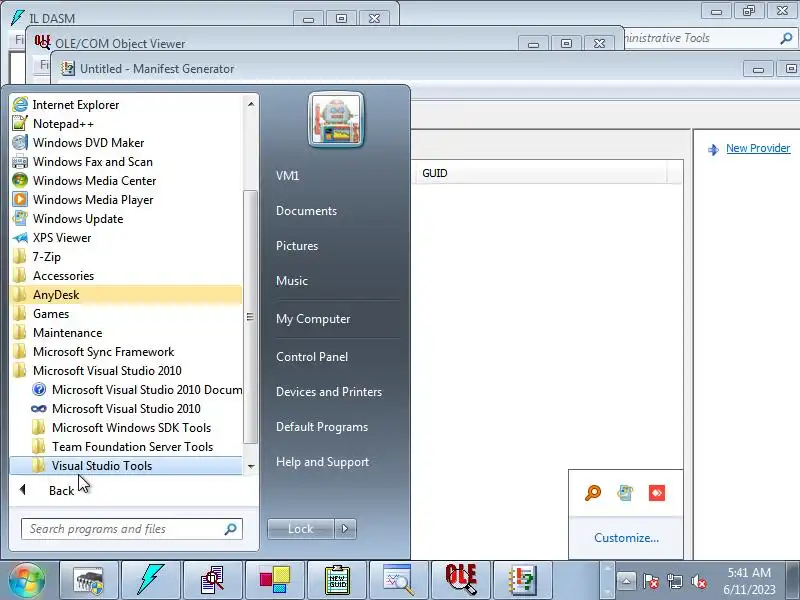Viewport: 800px width, 600px height.
Task: Open Windows DVD Maker
Action: (x=126, y=142)
